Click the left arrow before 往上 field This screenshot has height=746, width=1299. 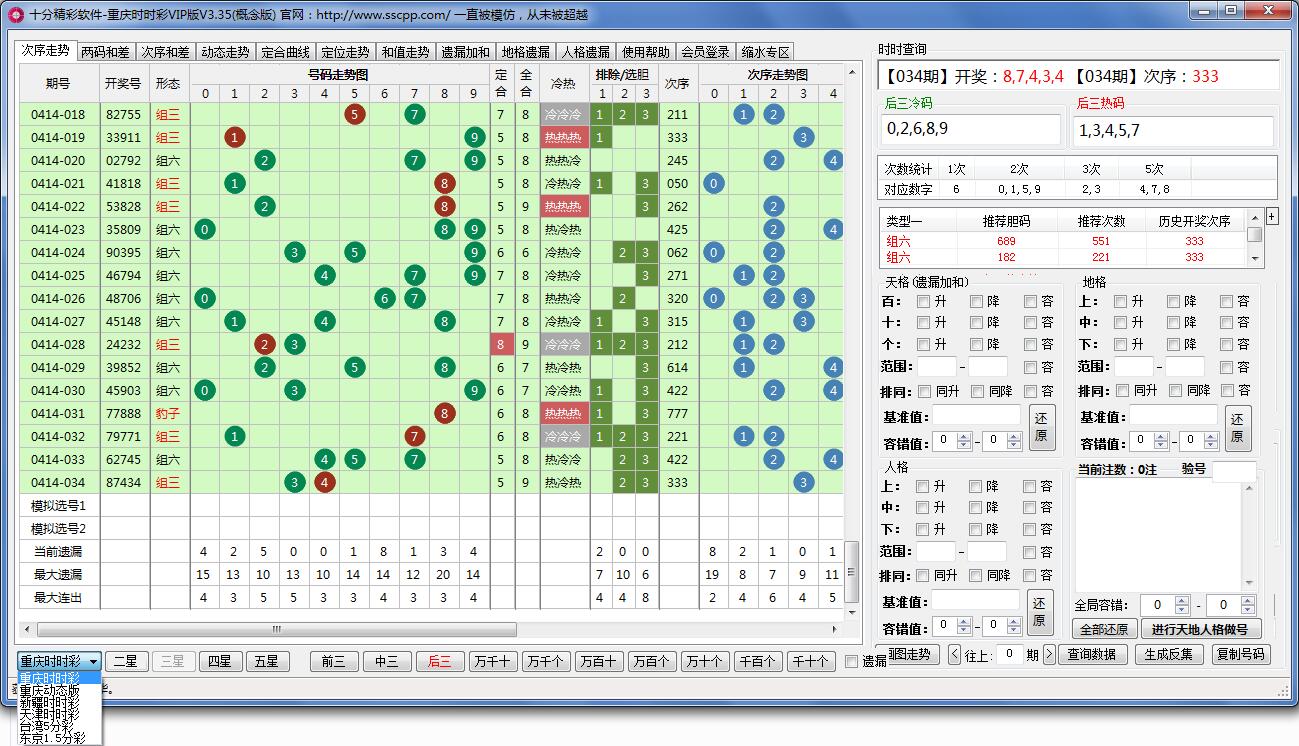point(954,654)
